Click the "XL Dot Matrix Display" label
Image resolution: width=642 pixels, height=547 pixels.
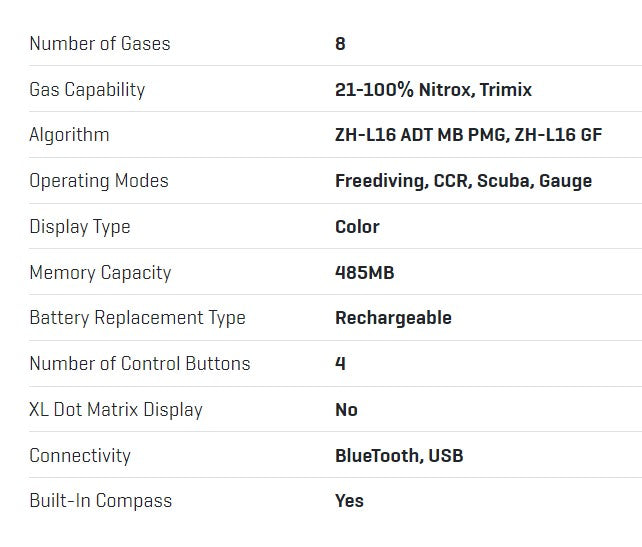pos(116,410)
